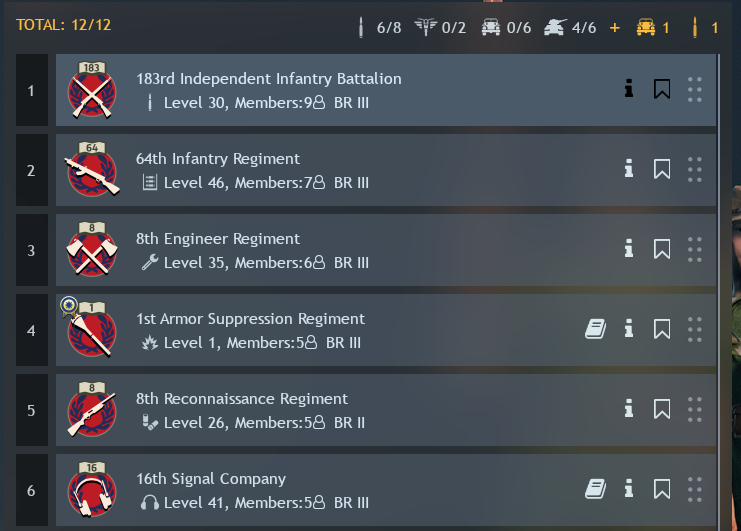
Task: Open the 16th Signal Company book icon
Action: click(x=595, y=489)
